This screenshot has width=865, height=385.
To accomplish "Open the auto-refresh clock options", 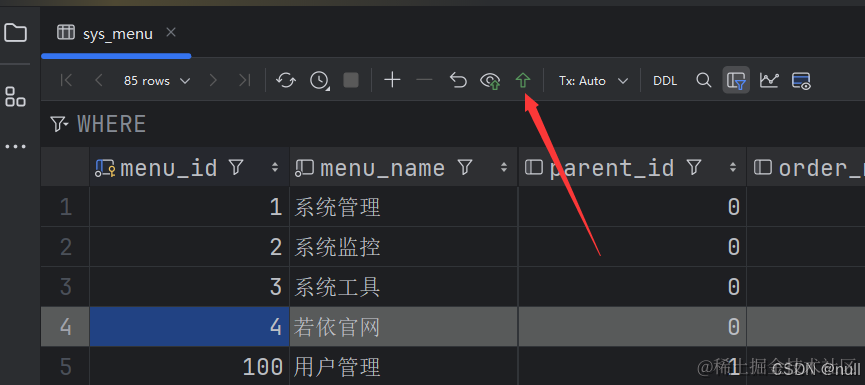I will 319,81.
